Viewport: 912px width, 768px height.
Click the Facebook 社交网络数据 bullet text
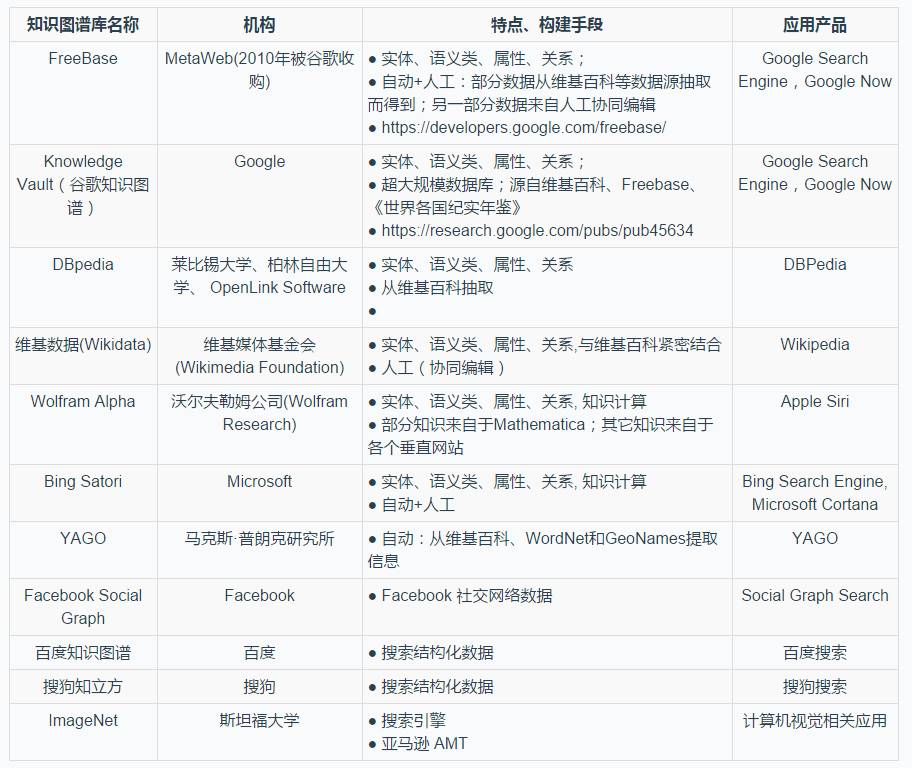coord(466,596)
